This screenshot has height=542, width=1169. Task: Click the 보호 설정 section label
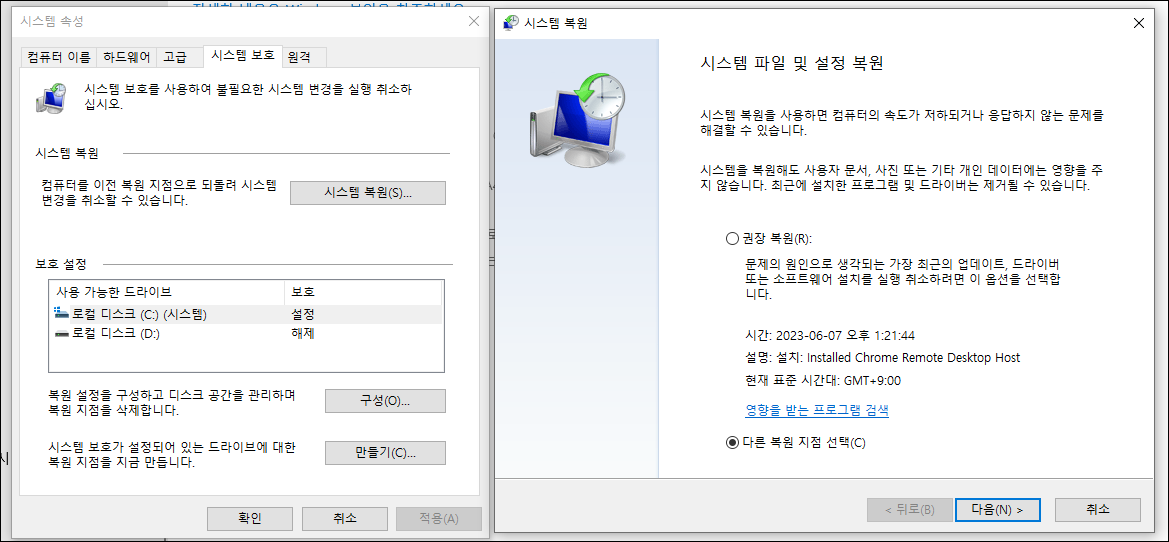61,265
